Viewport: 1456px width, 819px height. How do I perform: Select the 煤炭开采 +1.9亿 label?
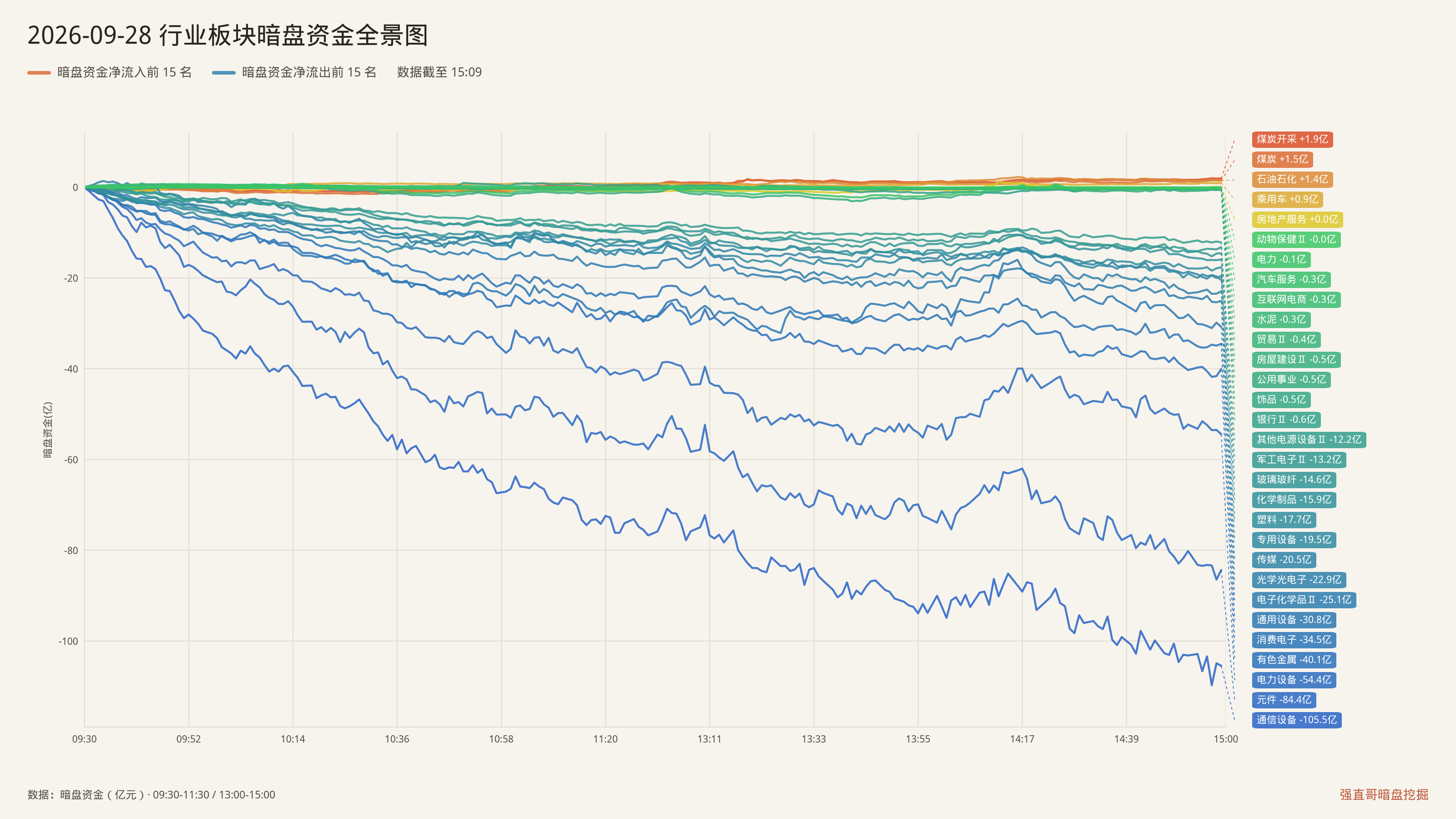(1292, 139)
